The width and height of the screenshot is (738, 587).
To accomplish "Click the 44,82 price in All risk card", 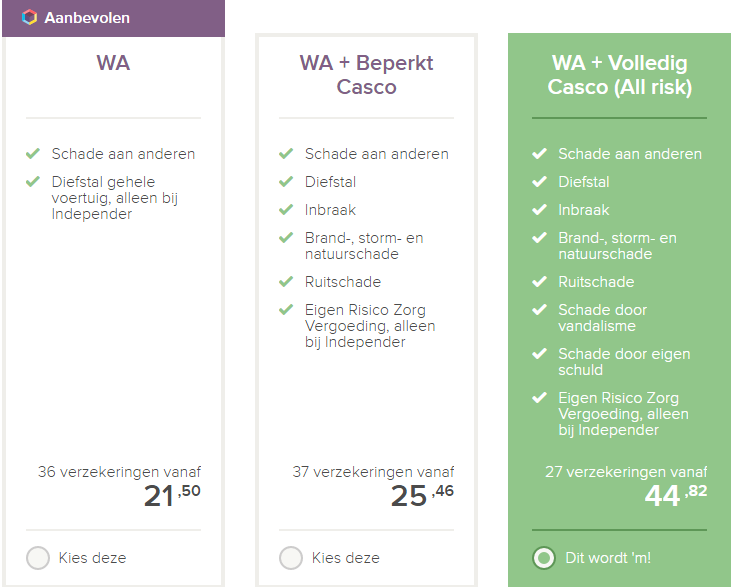I will click(676, 496).
